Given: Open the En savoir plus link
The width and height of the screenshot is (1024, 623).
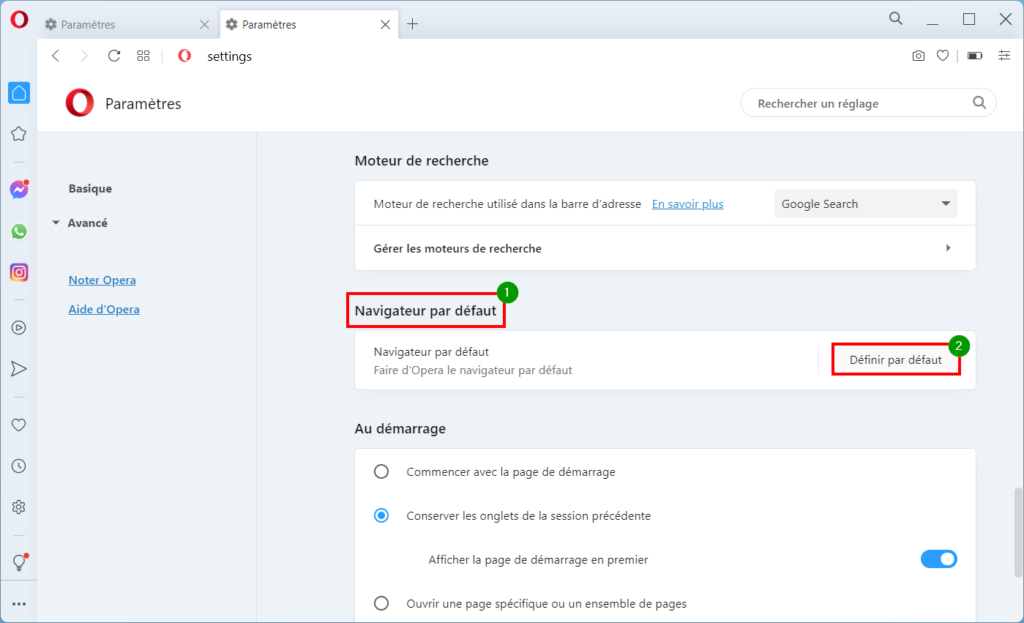Looking at the screenshot, I should (688, 204).
